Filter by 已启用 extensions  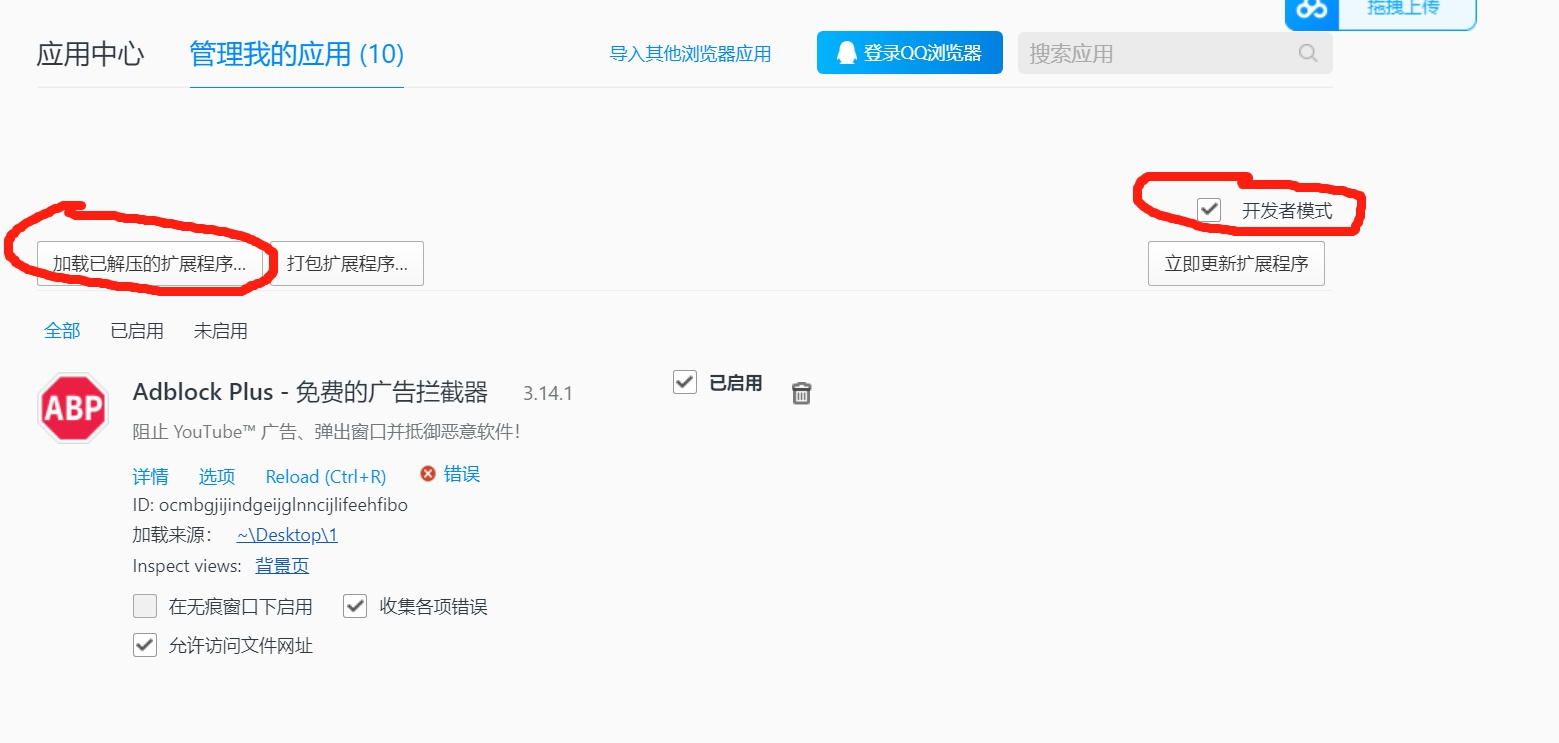(x=137, y=330)
